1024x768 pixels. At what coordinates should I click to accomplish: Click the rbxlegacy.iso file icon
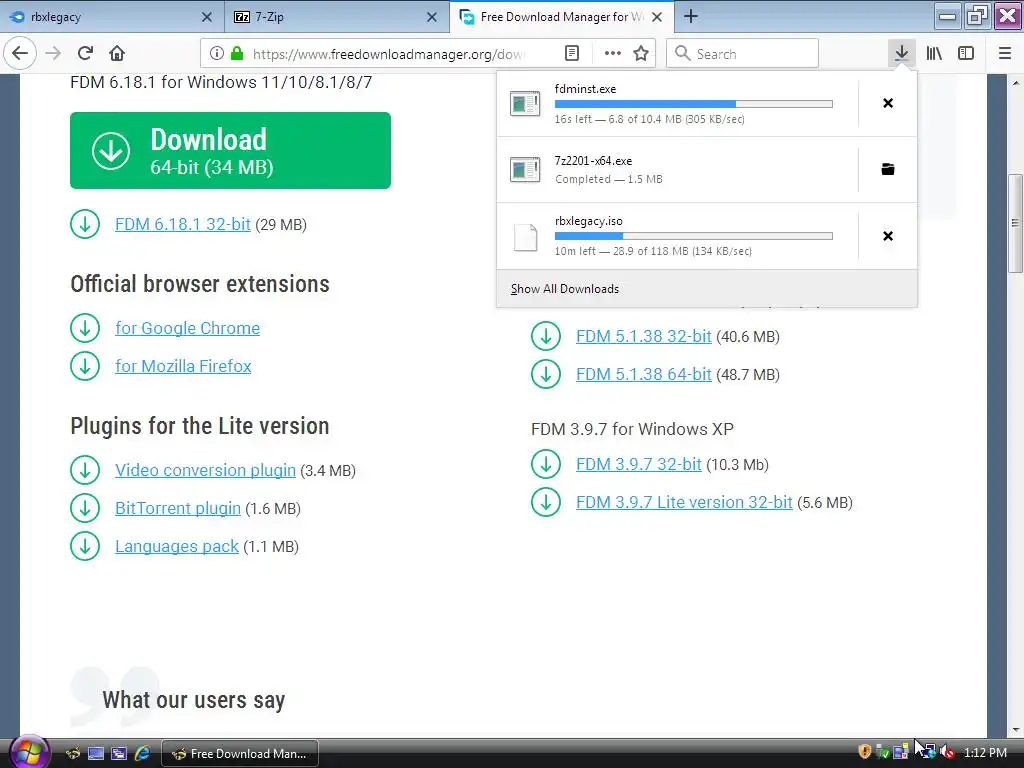click(x=525, y=236)
